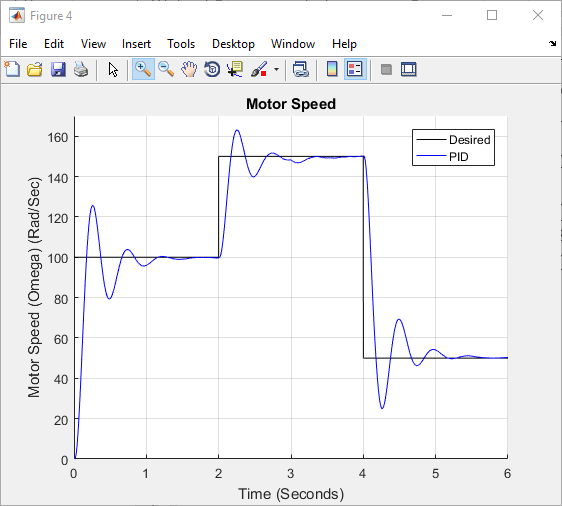Select the Edit Plot arrow tool
562x506 pixels.
pyautogui.click(x=113, y=69)
